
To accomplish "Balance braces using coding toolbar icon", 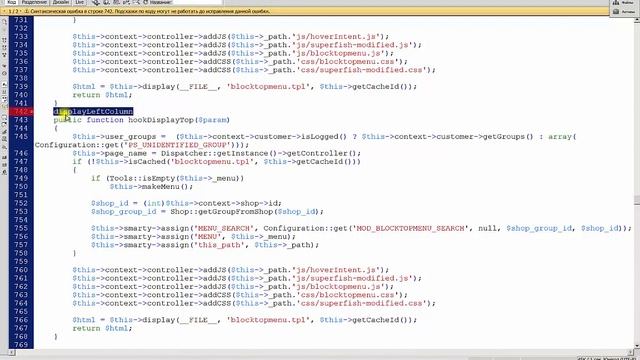I will (x=4, y=73).
